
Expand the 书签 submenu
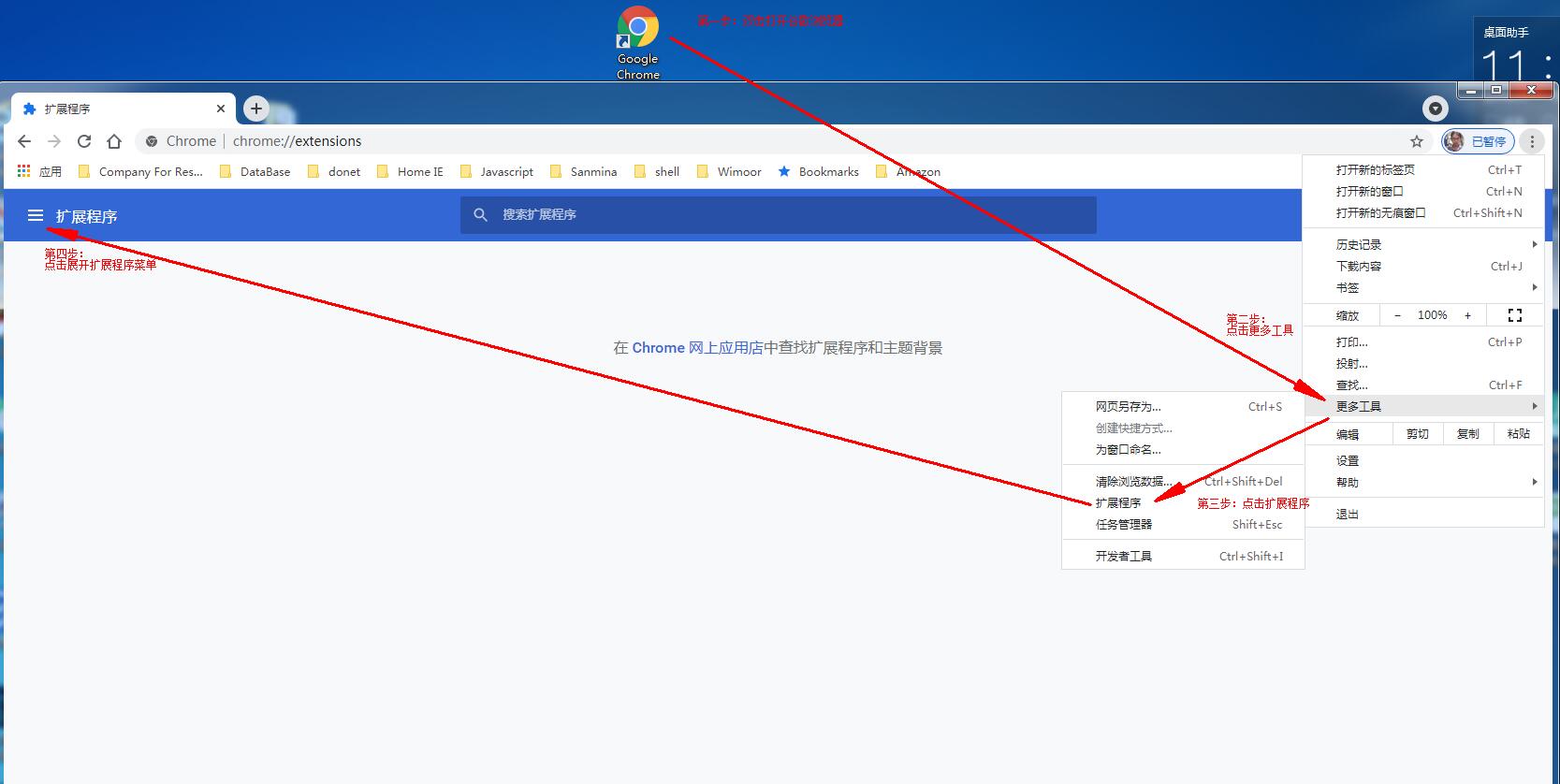[1423, 288]
